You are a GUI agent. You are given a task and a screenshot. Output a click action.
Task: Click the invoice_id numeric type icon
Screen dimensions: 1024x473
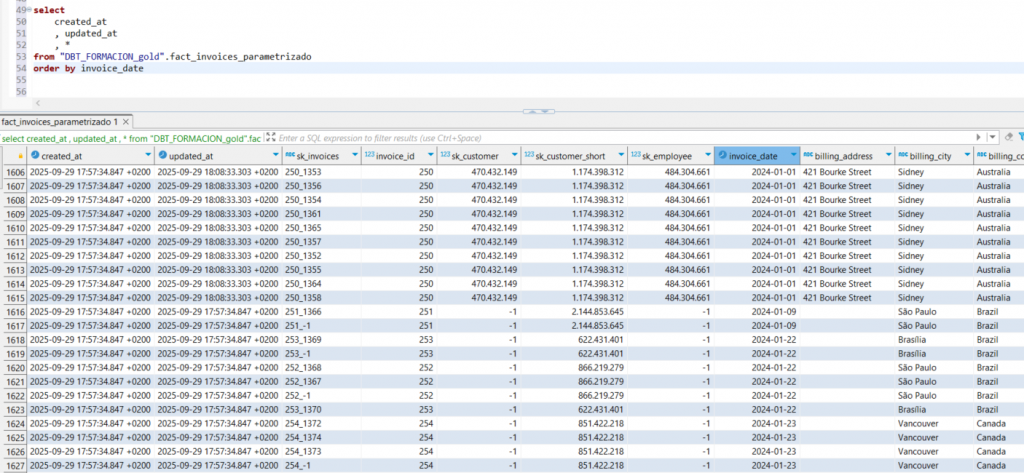pos(368,156)
